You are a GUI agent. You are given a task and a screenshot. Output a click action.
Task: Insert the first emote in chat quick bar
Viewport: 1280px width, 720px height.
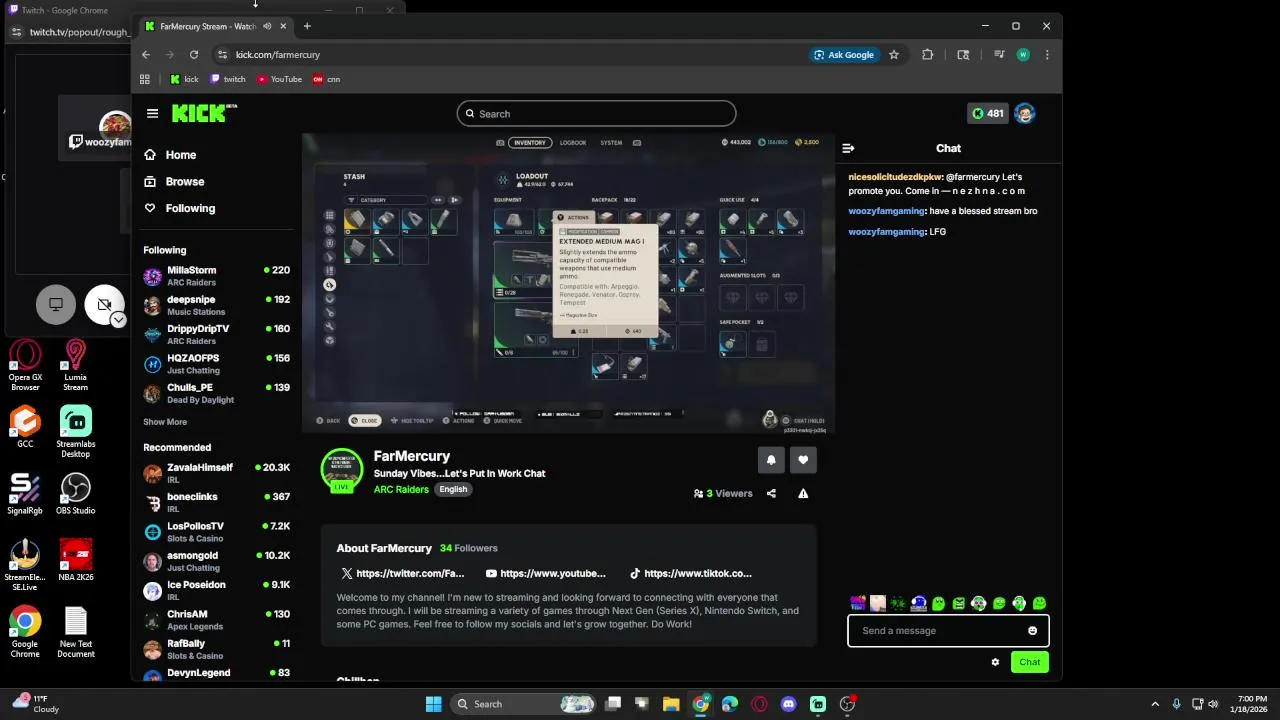click(x=858, y=603)
